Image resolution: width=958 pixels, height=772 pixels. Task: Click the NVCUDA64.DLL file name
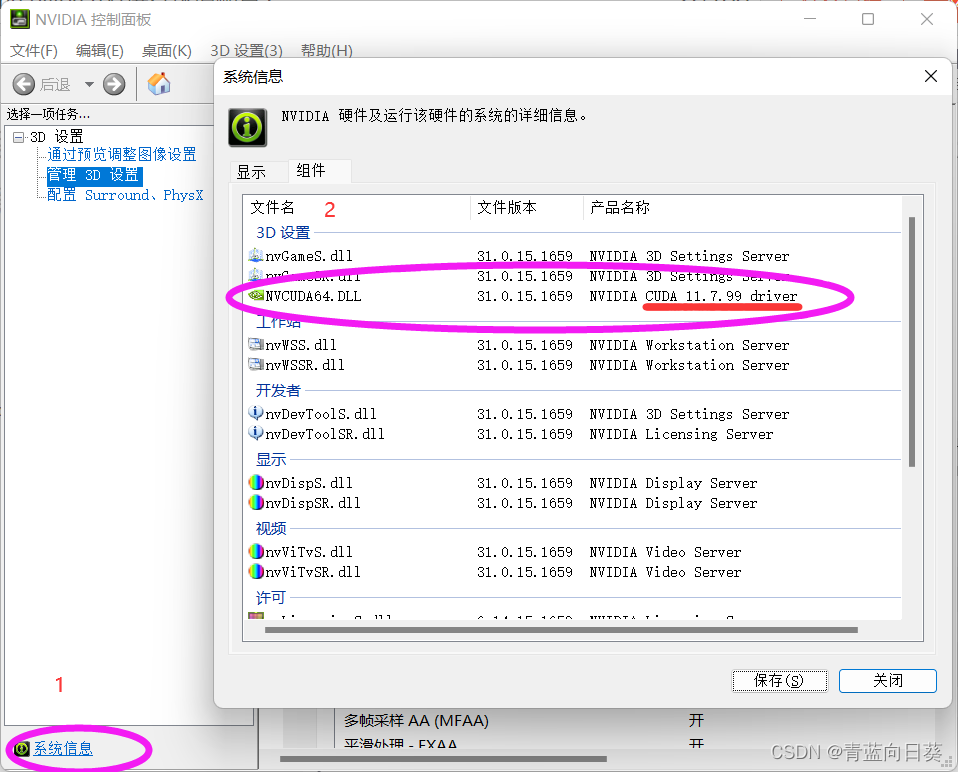point(313,296)
